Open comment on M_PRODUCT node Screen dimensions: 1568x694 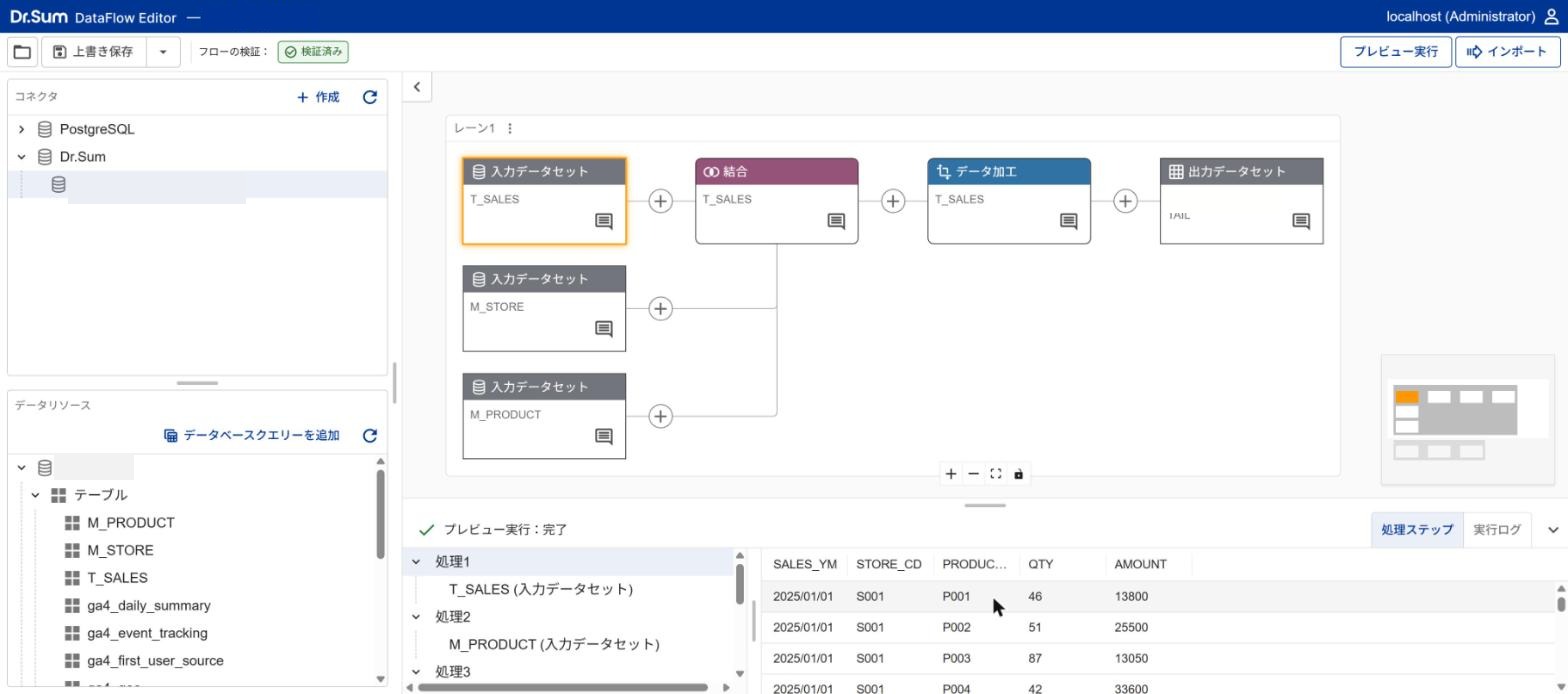click(x=604, y=437)
